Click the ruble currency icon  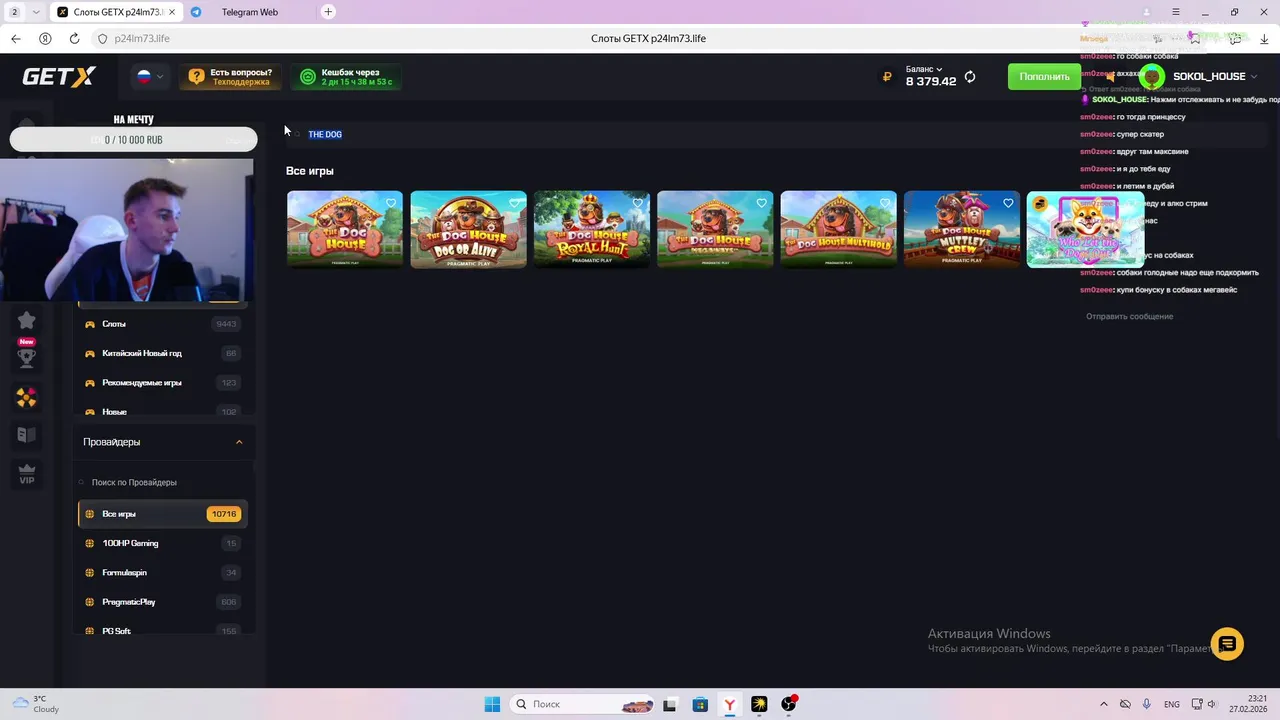click(x=887, y=77)
